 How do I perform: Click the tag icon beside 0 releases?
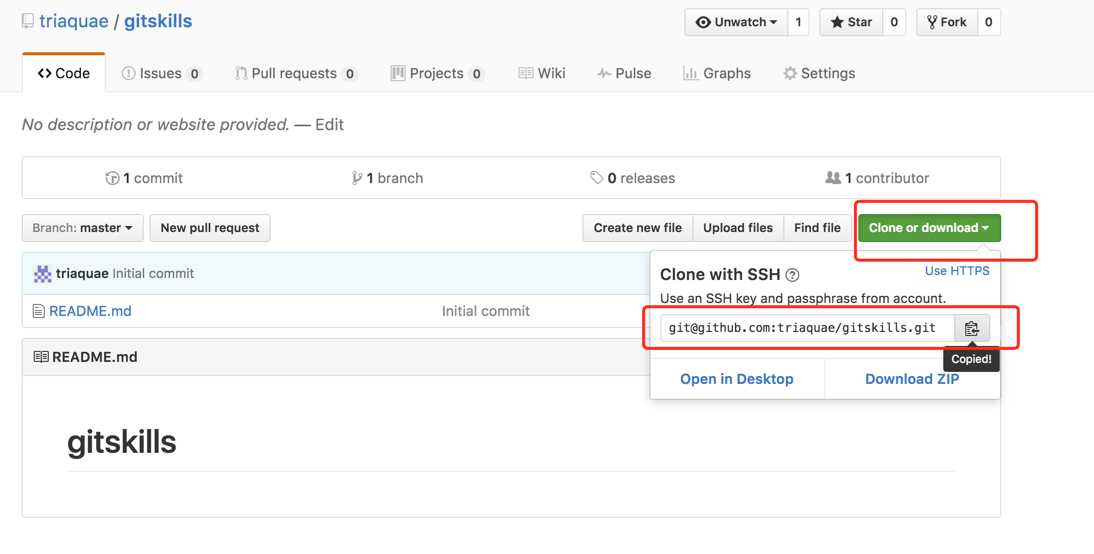(597, 178)
